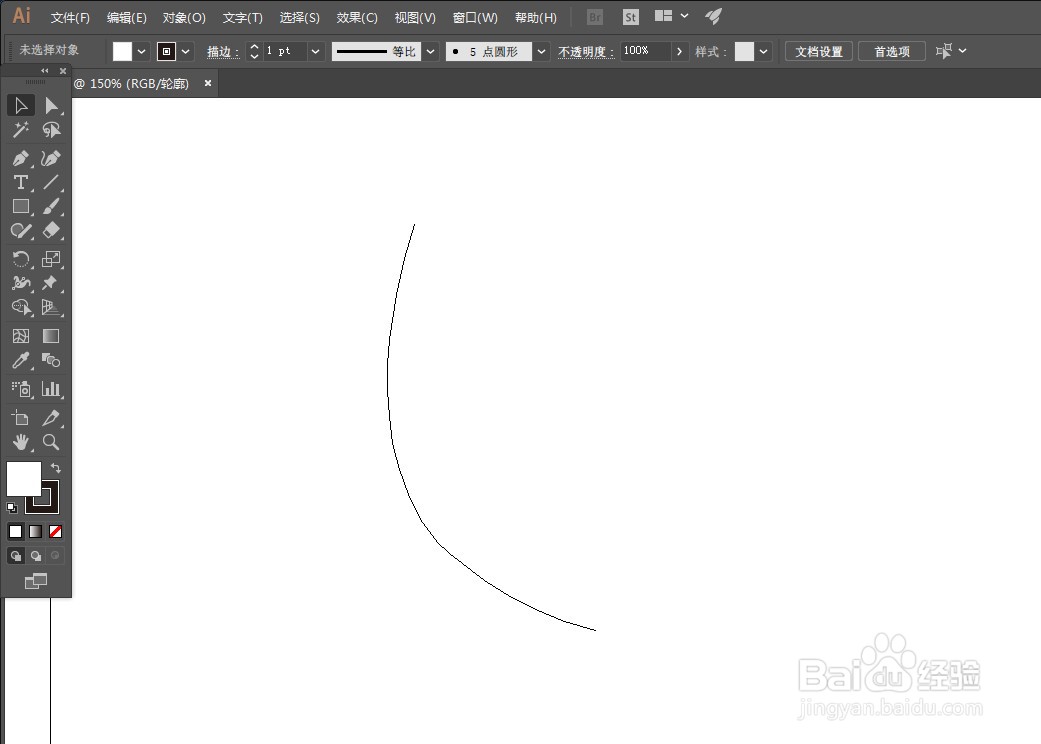The height and width of the screenshot is (744, 1041).
Task: Open the 文字(T) menu
Action: (x=242, y=18)
